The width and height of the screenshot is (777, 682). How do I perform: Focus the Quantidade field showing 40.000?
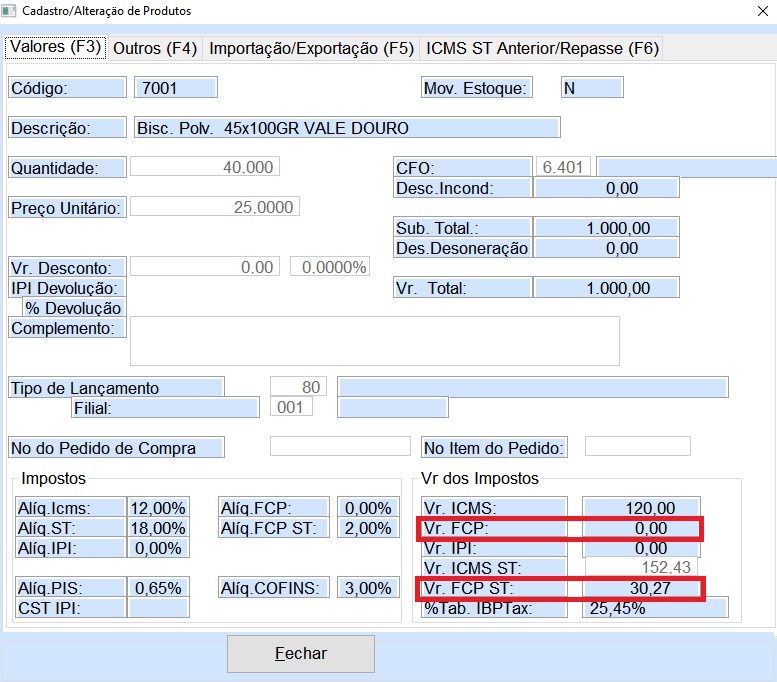click(x=205, y=168)
